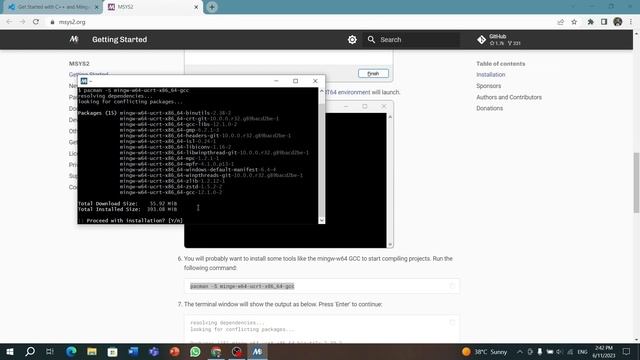Image resolution: width=640 pixels, height=360 pixels.
Task: Open the browser extensions puzzle icon
Action: click(x=590, y=22)
